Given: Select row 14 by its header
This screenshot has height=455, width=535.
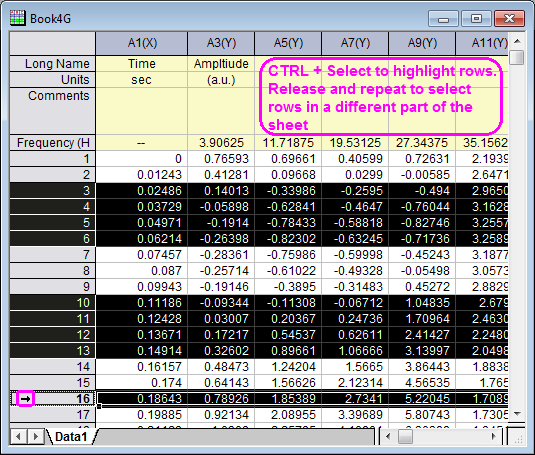Looking at the screenshot, I should (x=52, y=367).
